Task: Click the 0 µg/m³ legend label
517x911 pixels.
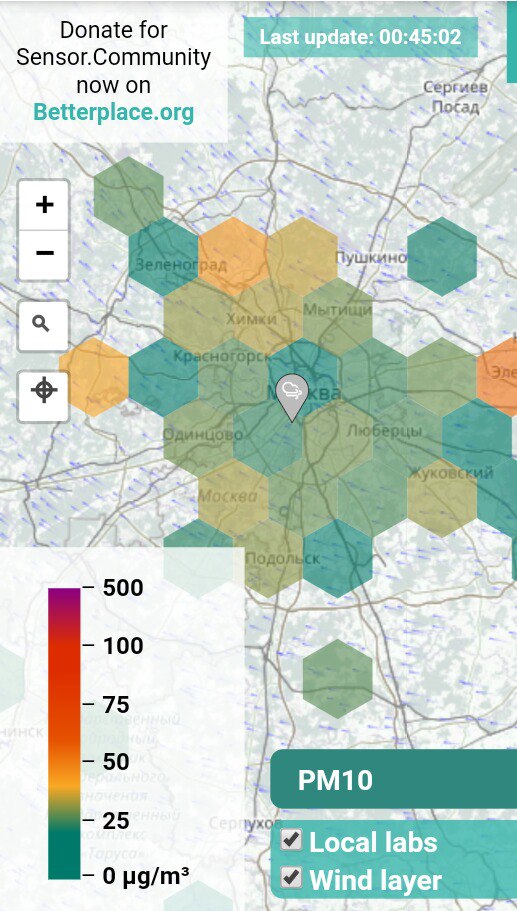Action: click(145, 875)
